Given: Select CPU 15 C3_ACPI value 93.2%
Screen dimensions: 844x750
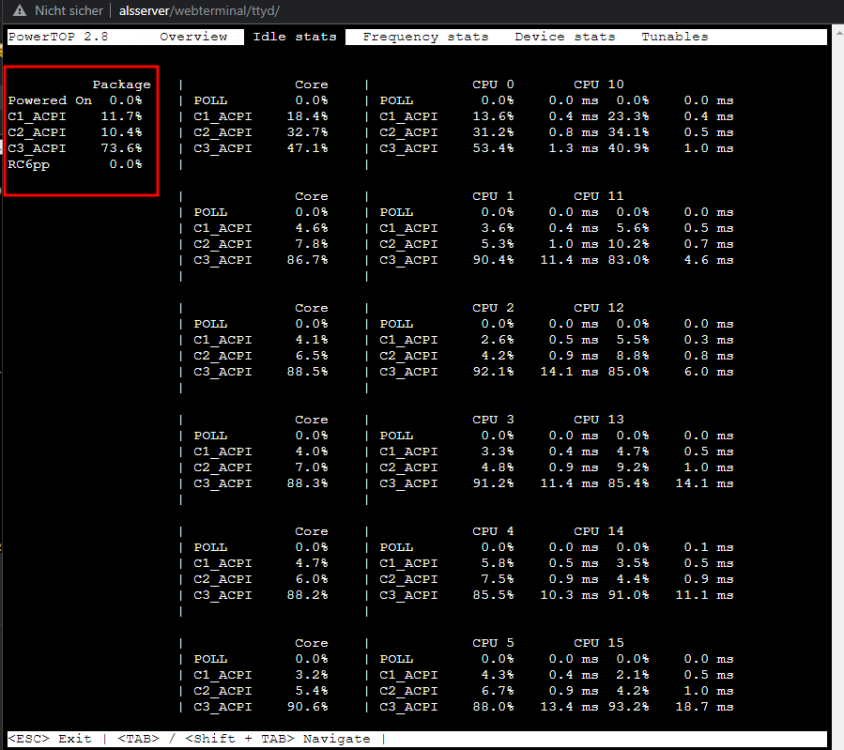Looking at the screenshot, I should [x=628, y=706].
